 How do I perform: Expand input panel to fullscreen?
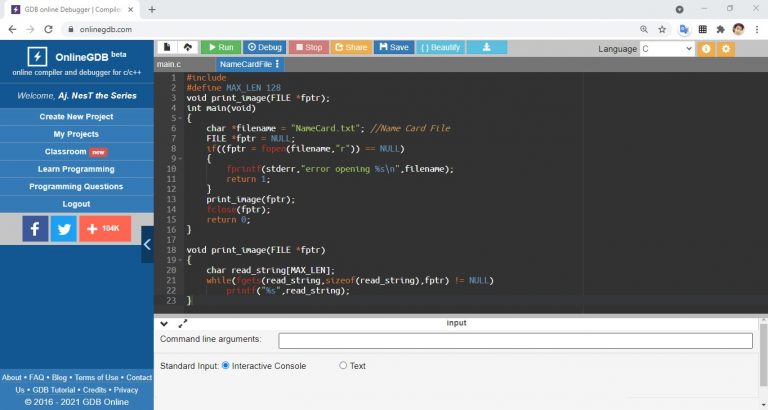183,324
